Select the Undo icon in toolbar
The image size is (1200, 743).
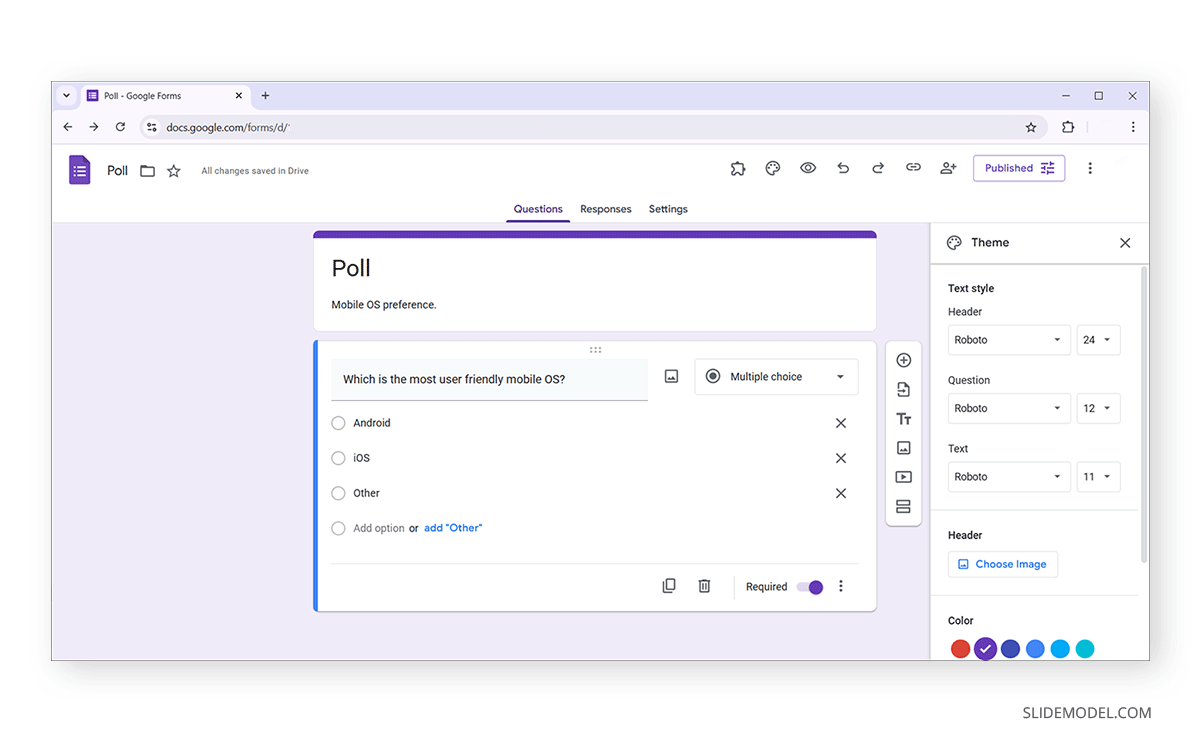point(843,168)
